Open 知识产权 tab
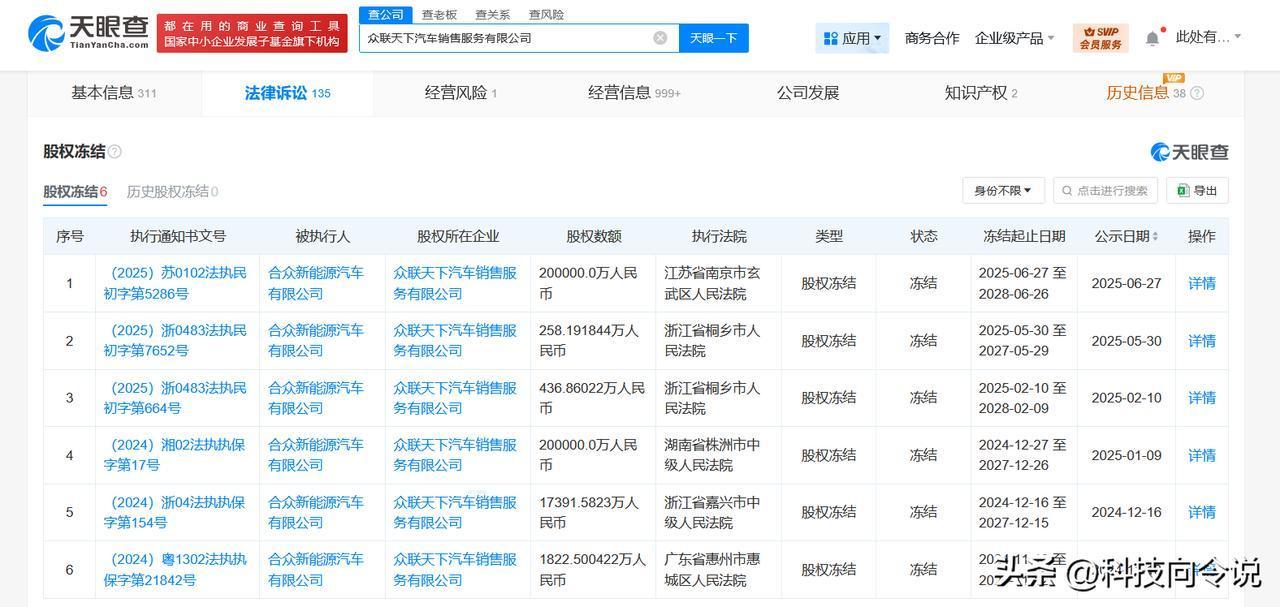The height and width of the screenshot is (607, 1280). coord(981,93)
